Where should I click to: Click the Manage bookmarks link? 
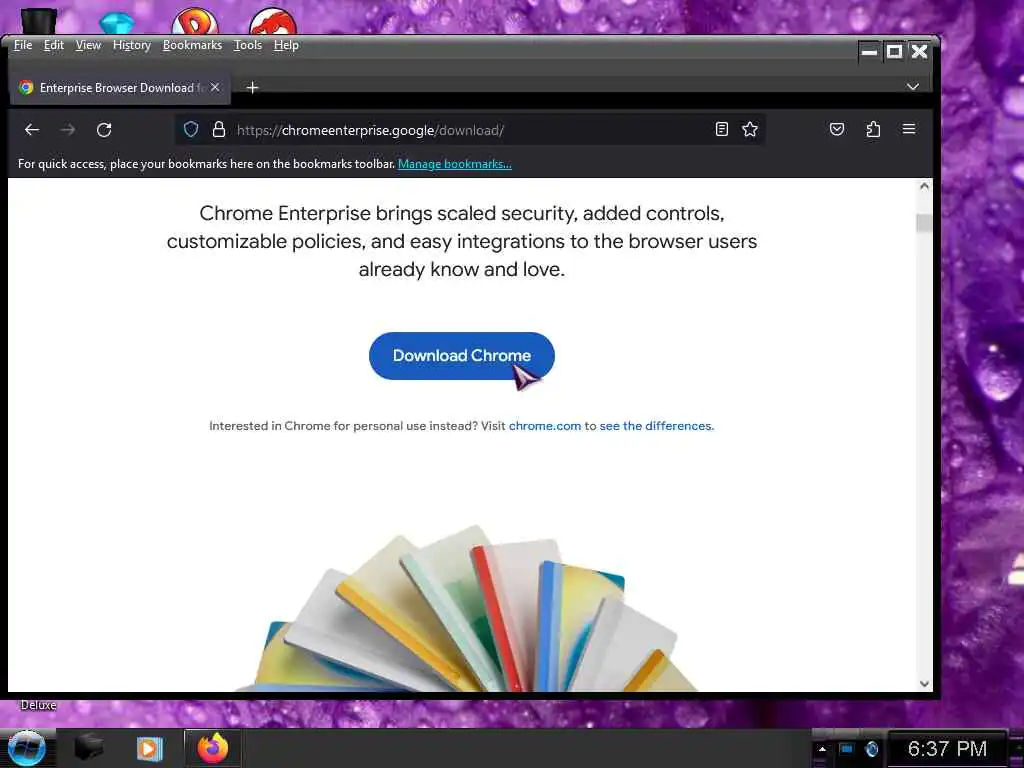[x=455, y=164]
